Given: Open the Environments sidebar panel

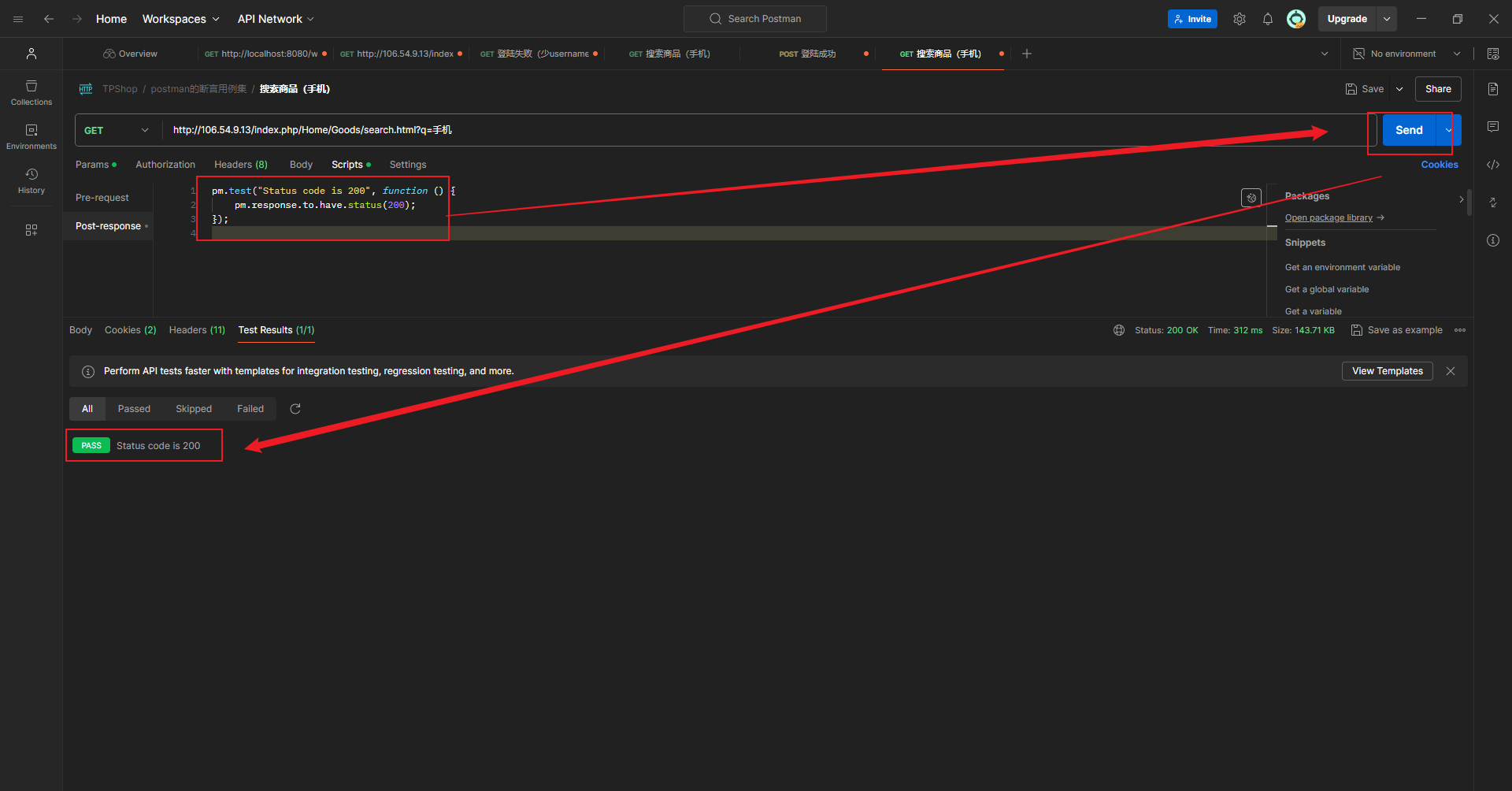Looking at the screenshot, I should click(31, 136).
